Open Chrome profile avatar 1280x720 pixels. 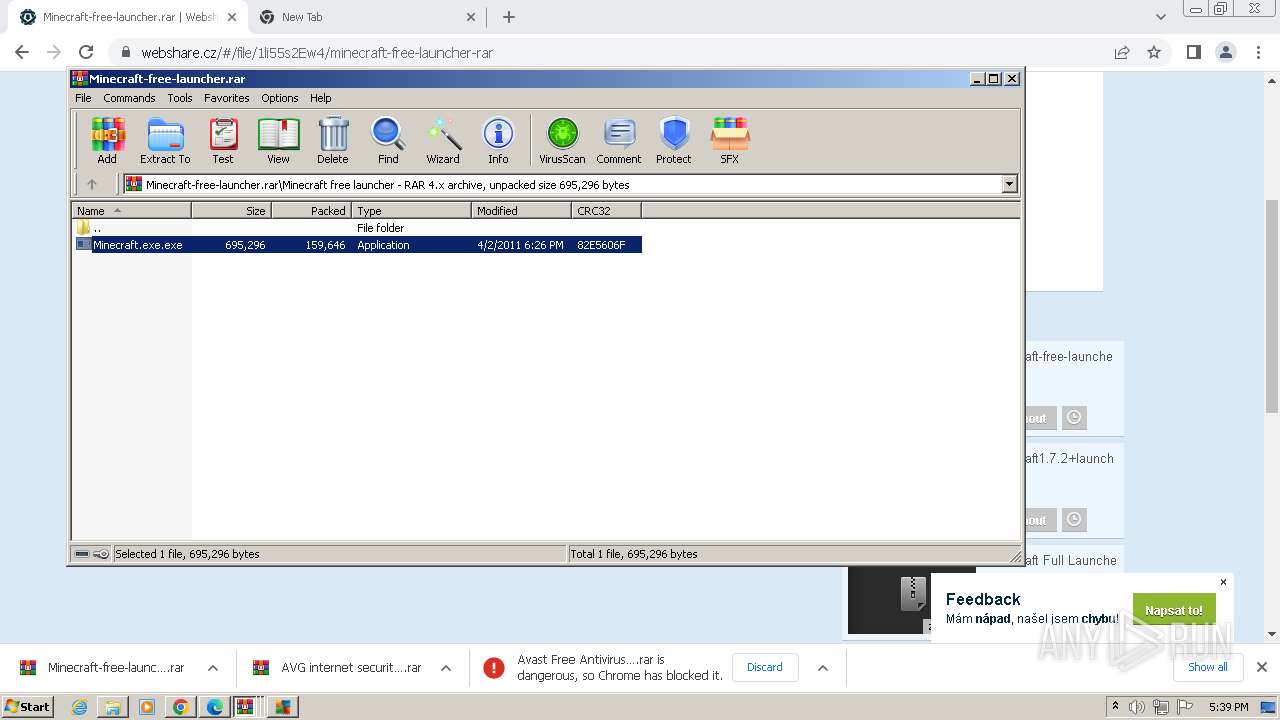(1225, 52)
